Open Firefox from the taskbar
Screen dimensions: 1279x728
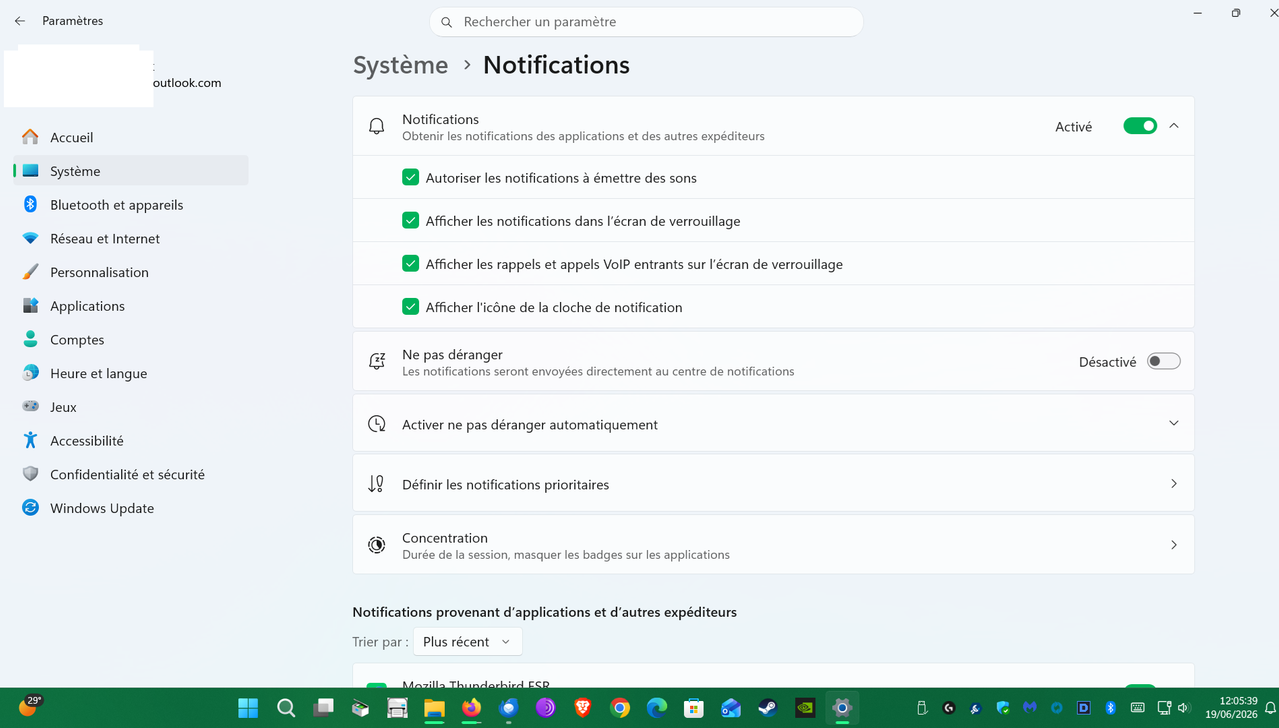[x=471, y=708]
